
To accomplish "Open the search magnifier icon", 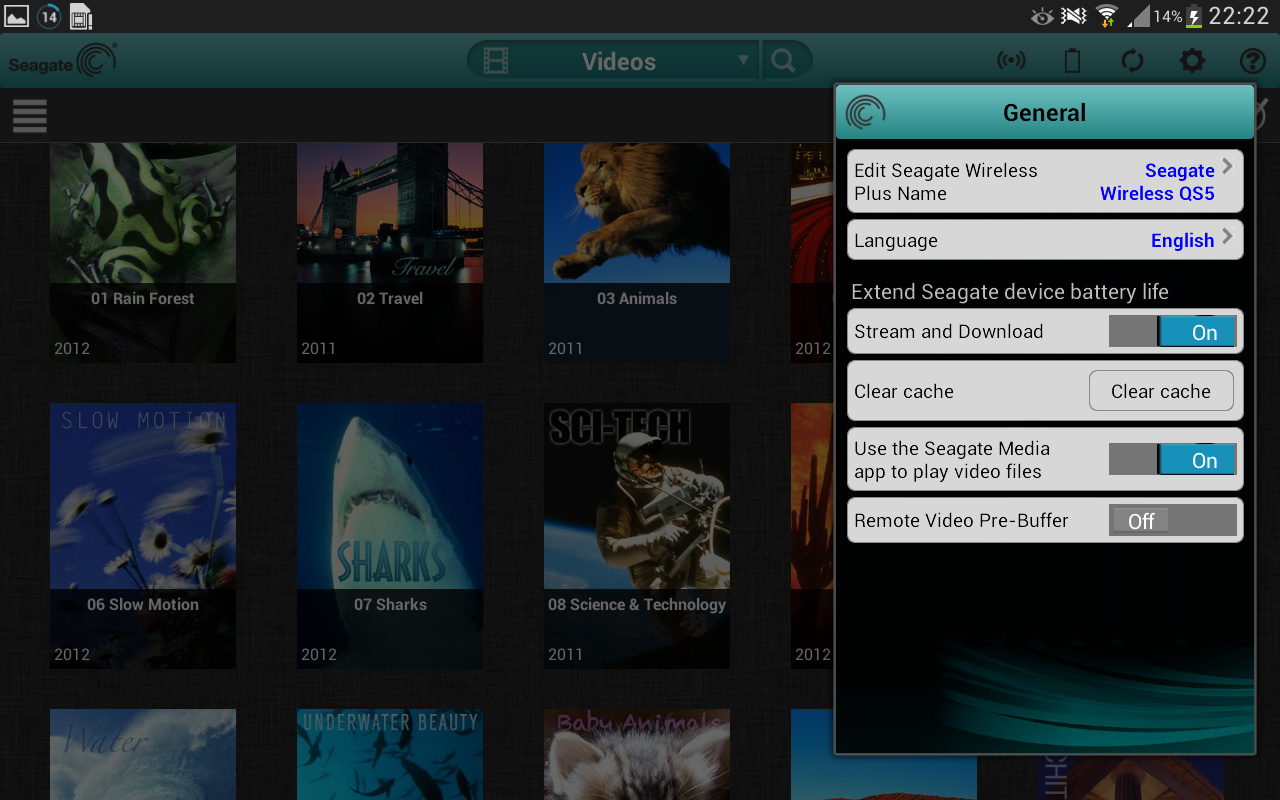I will [x=784, y=61].
